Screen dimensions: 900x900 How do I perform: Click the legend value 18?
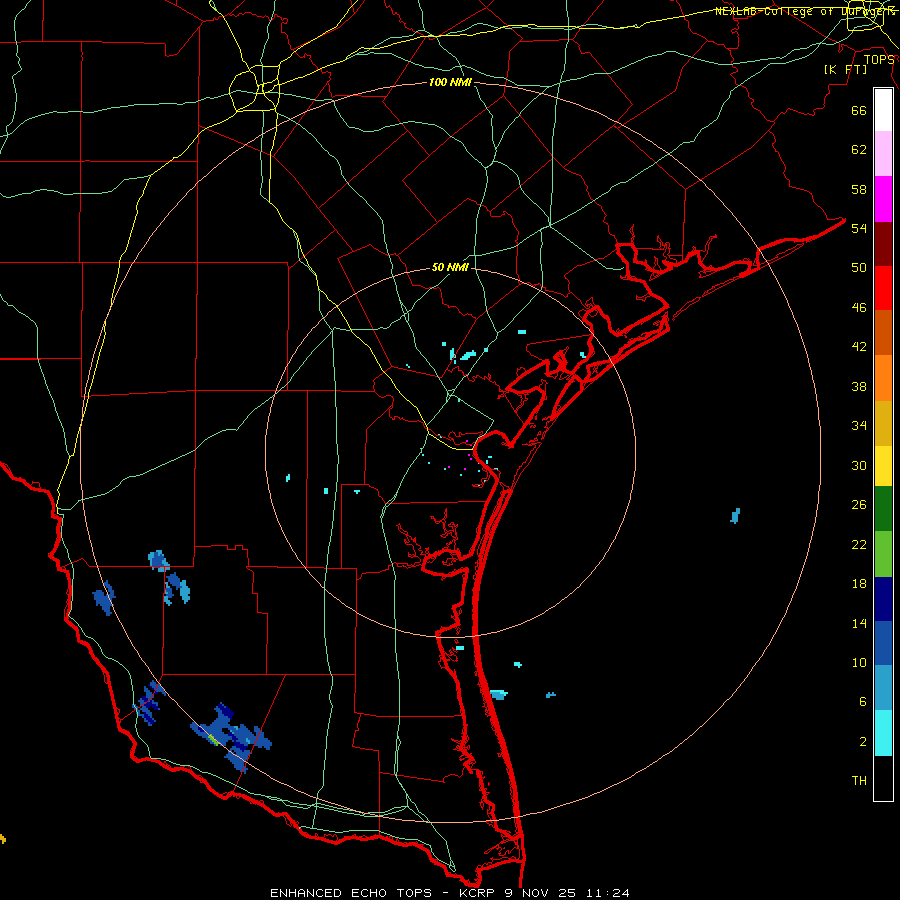point(859,583)
